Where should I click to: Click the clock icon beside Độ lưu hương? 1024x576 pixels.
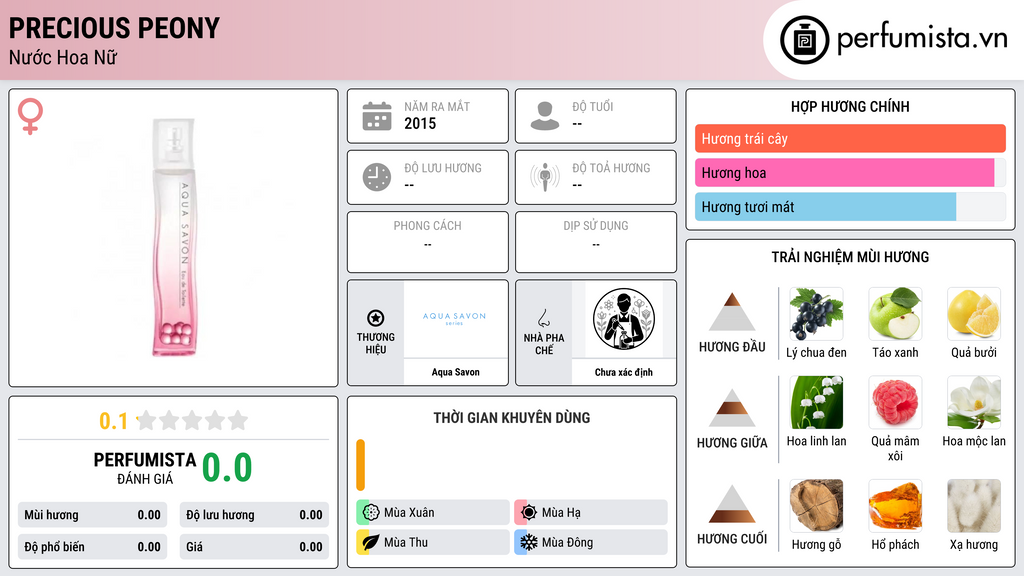[377, 177]
